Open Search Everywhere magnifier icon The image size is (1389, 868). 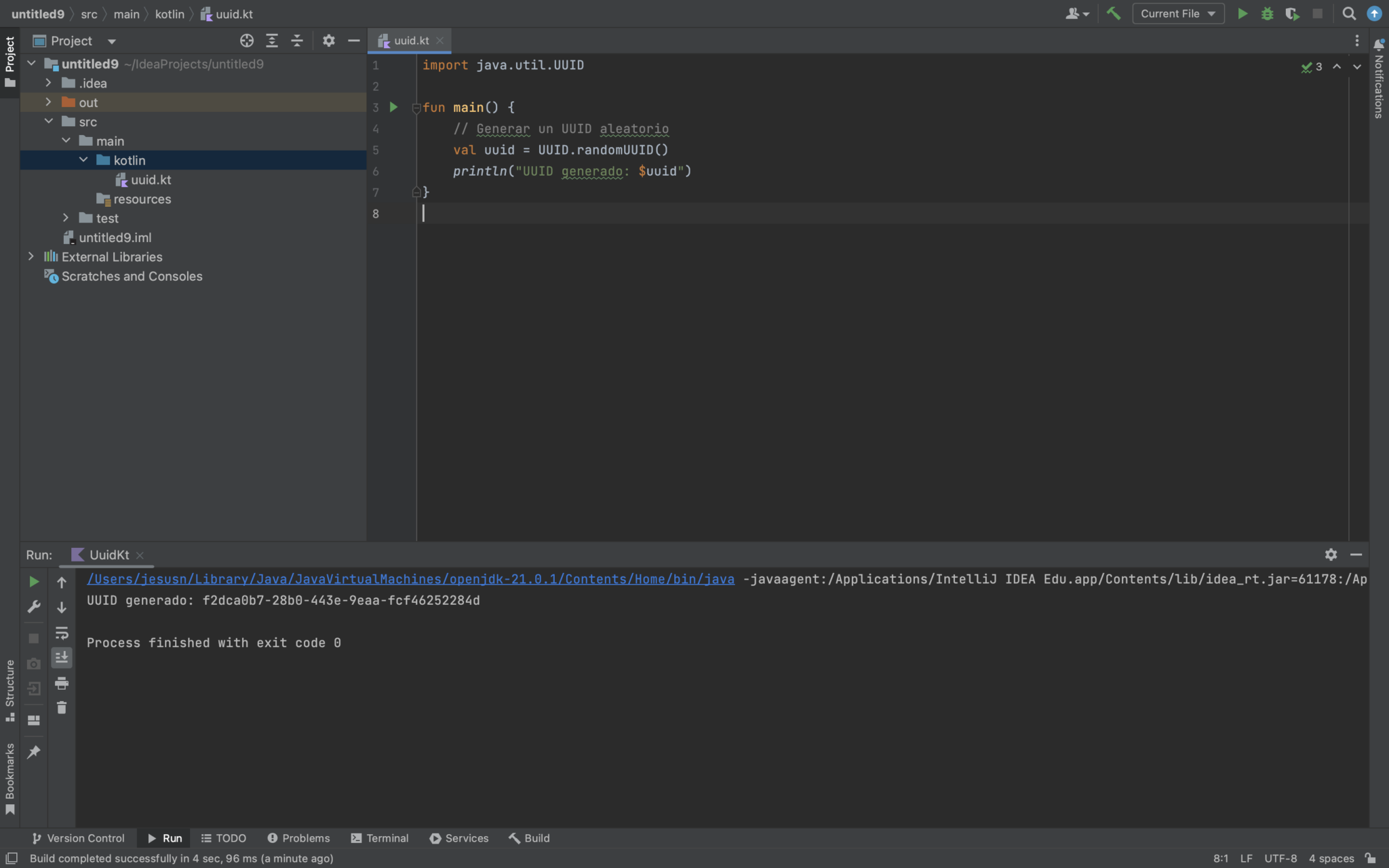pos(1349,14)
